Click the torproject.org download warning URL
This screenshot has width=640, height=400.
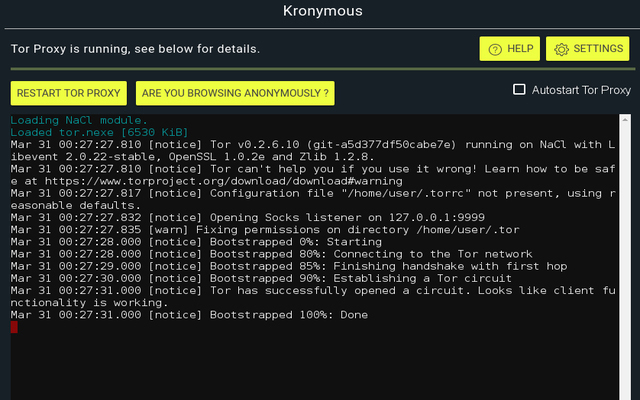(x=223, y=181)
